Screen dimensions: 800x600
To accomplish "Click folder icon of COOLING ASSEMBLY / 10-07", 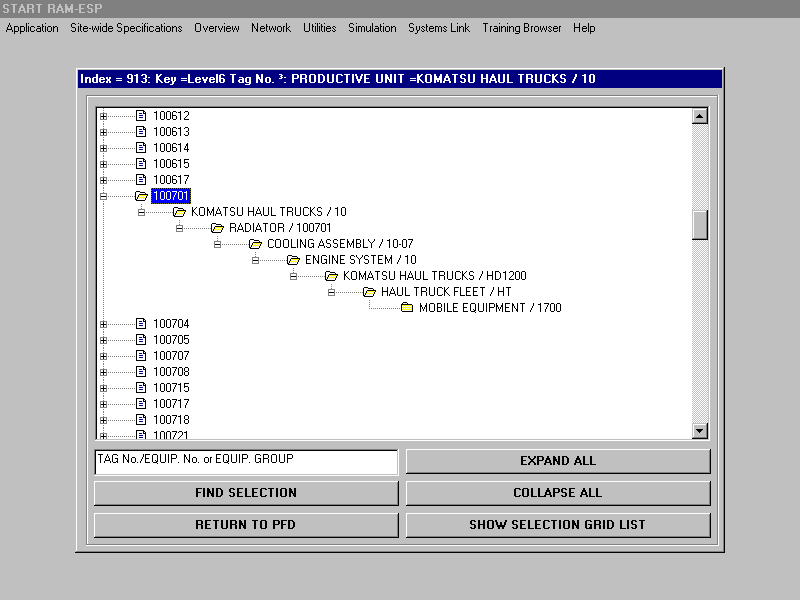I will click(x=255, y=244).
